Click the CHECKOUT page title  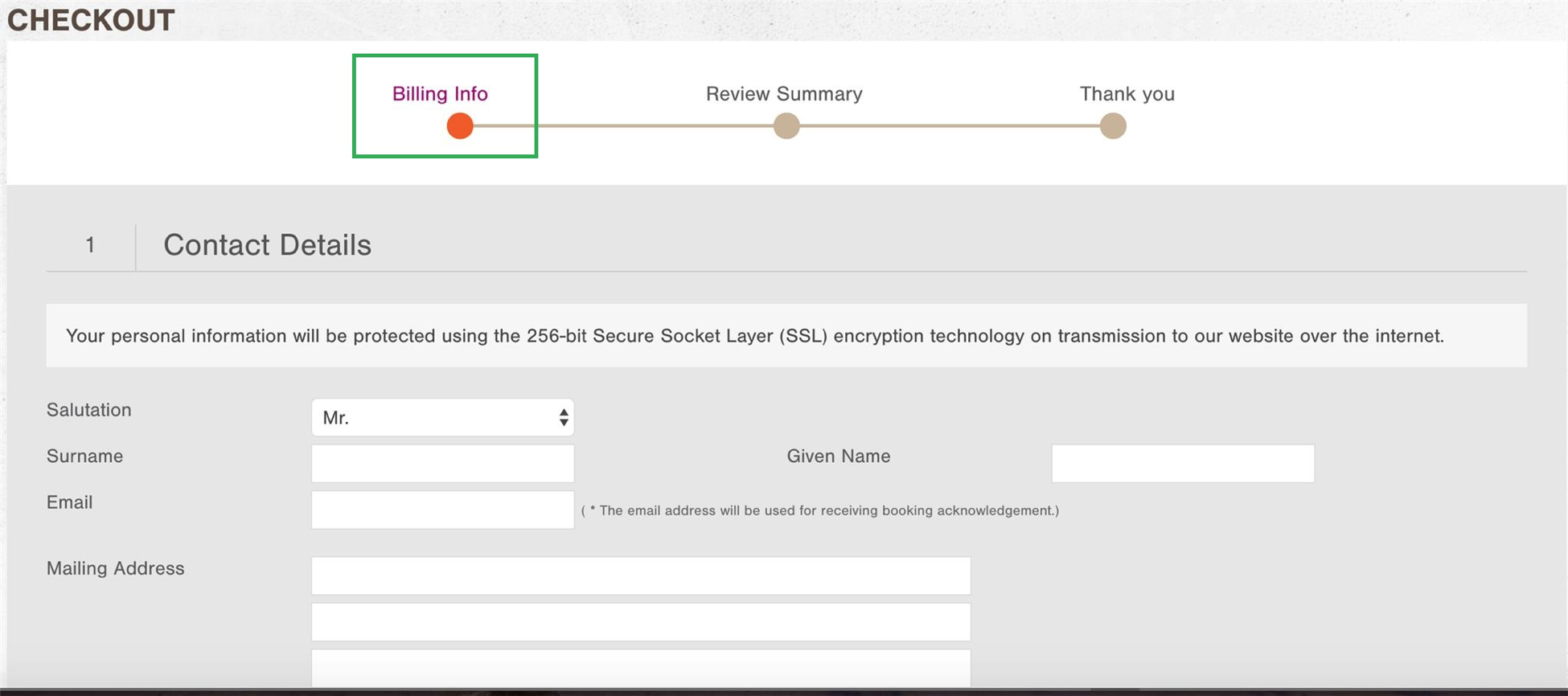[91, 20]
